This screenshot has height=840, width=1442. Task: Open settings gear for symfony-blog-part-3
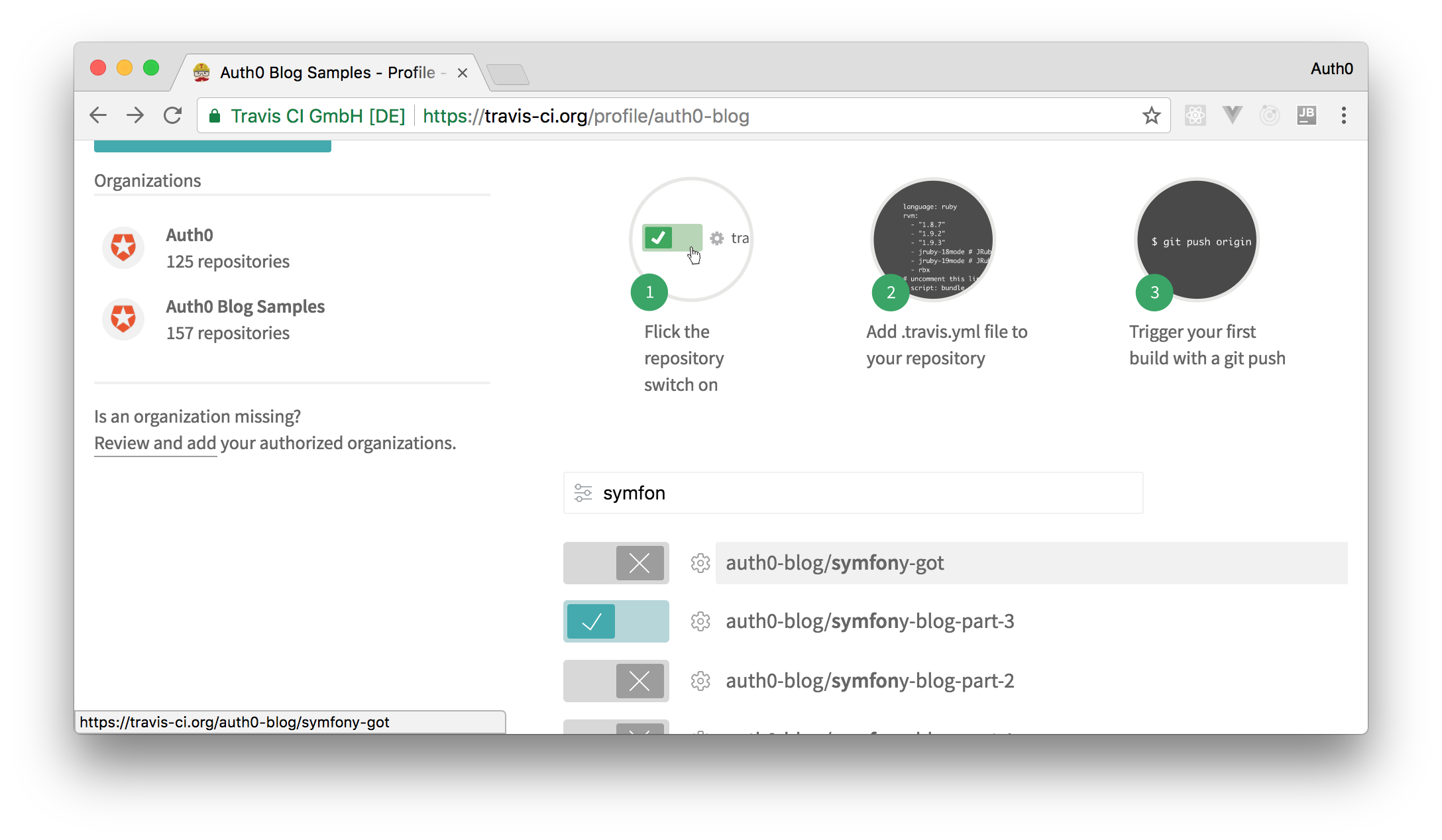[x=700, y=621]
